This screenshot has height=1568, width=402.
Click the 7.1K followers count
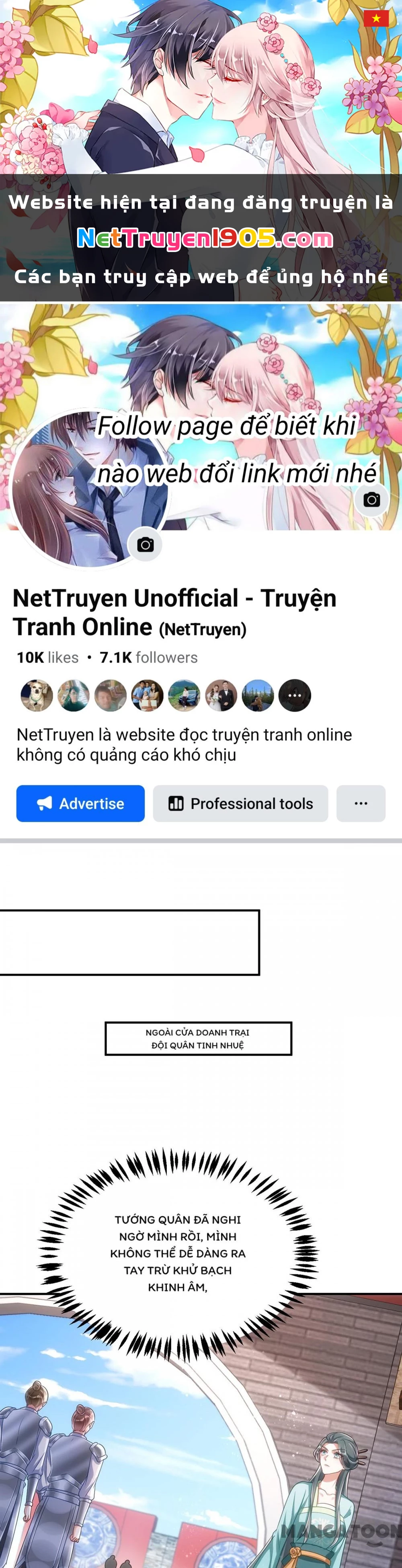click(x=149, y=657)
